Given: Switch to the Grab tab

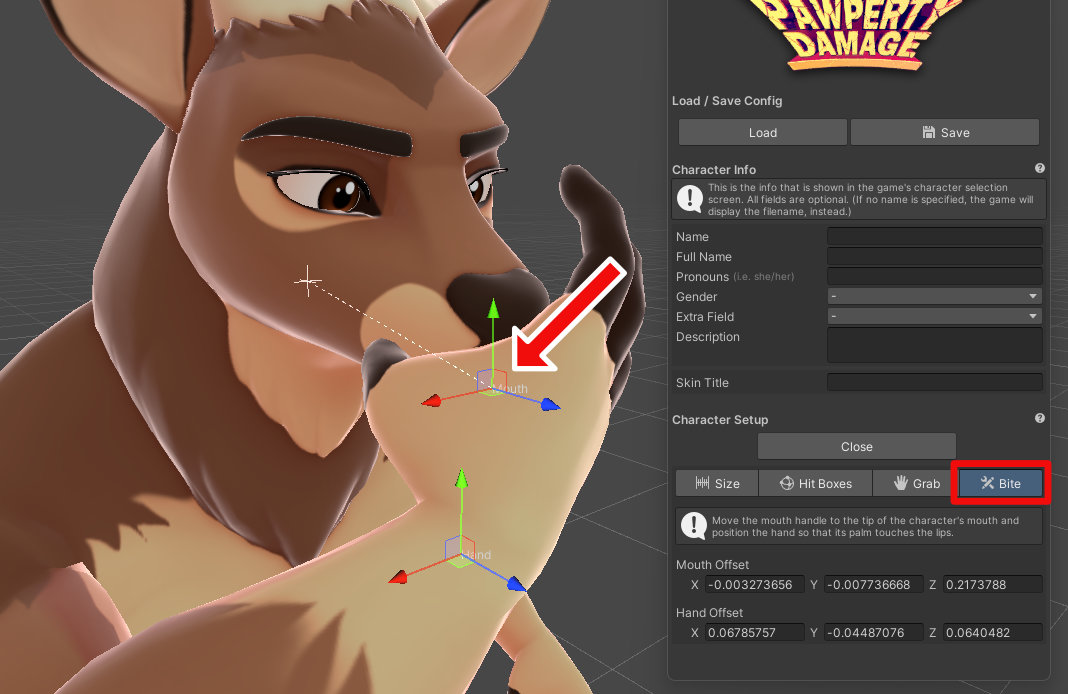Looking at the screenshot, I should click(x=915, y=483).
